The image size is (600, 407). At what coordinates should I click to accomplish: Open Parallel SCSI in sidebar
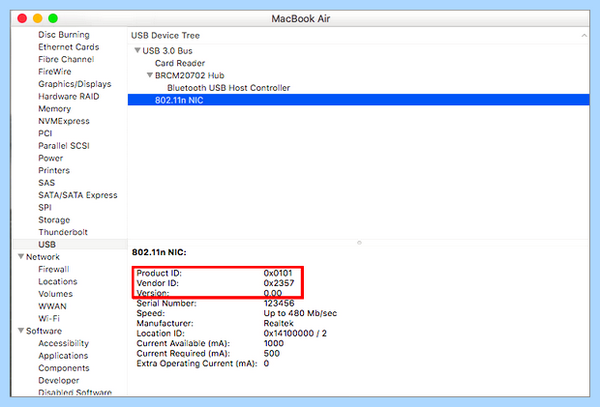pos(64,146)
